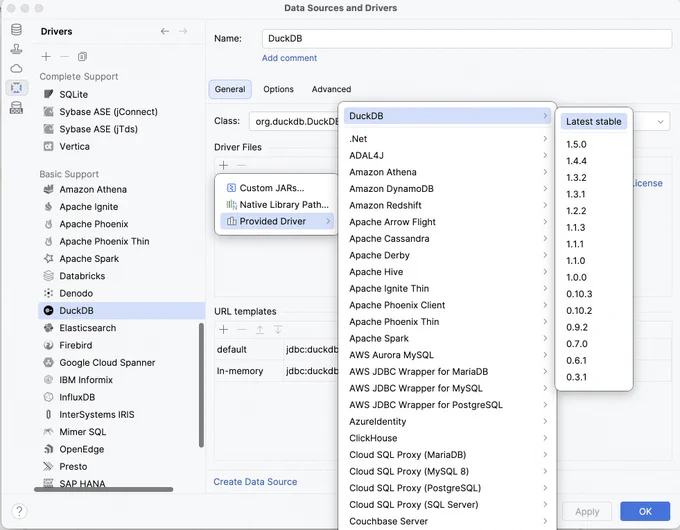Expand DuckDB entry in provided drivers
680x530 pixels.
point(447,116)
